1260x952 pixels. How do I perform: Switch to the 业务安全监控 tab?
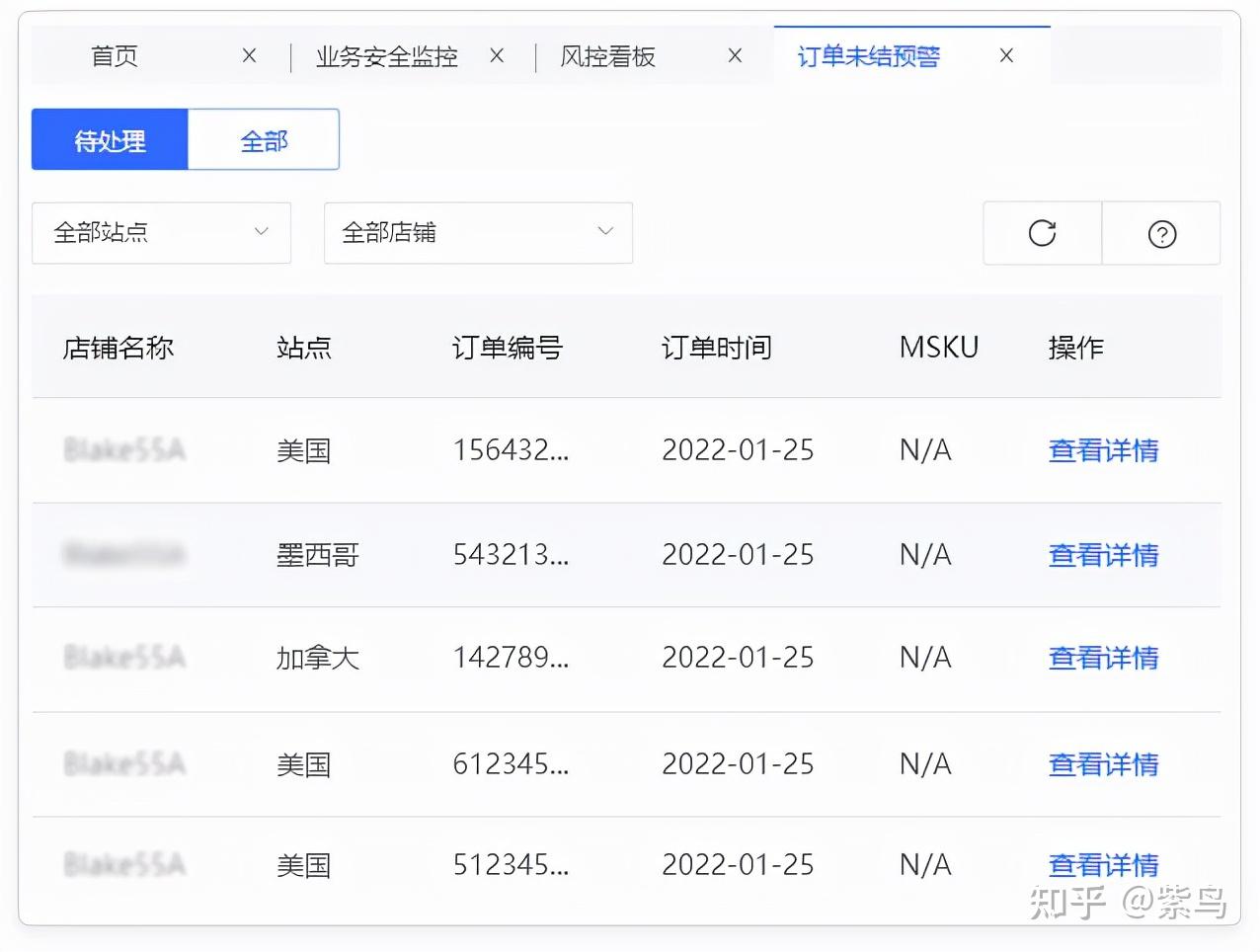click(386, 56)
